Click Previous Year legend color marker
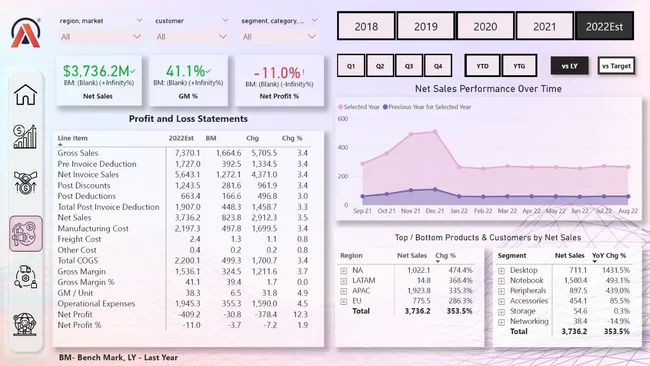The height and width of the screenshot is (366, 650). [x=385, y=107]
